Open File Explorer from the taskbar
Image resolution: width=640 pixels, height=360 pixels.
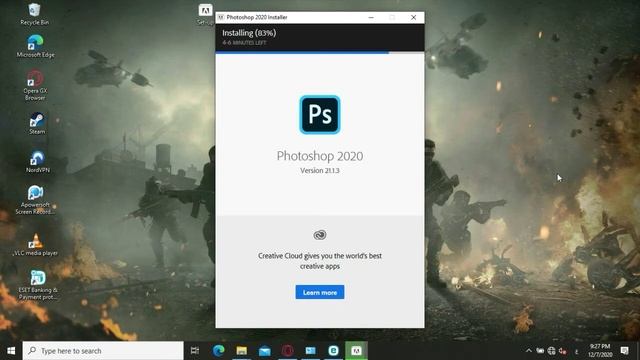(242, 351)
